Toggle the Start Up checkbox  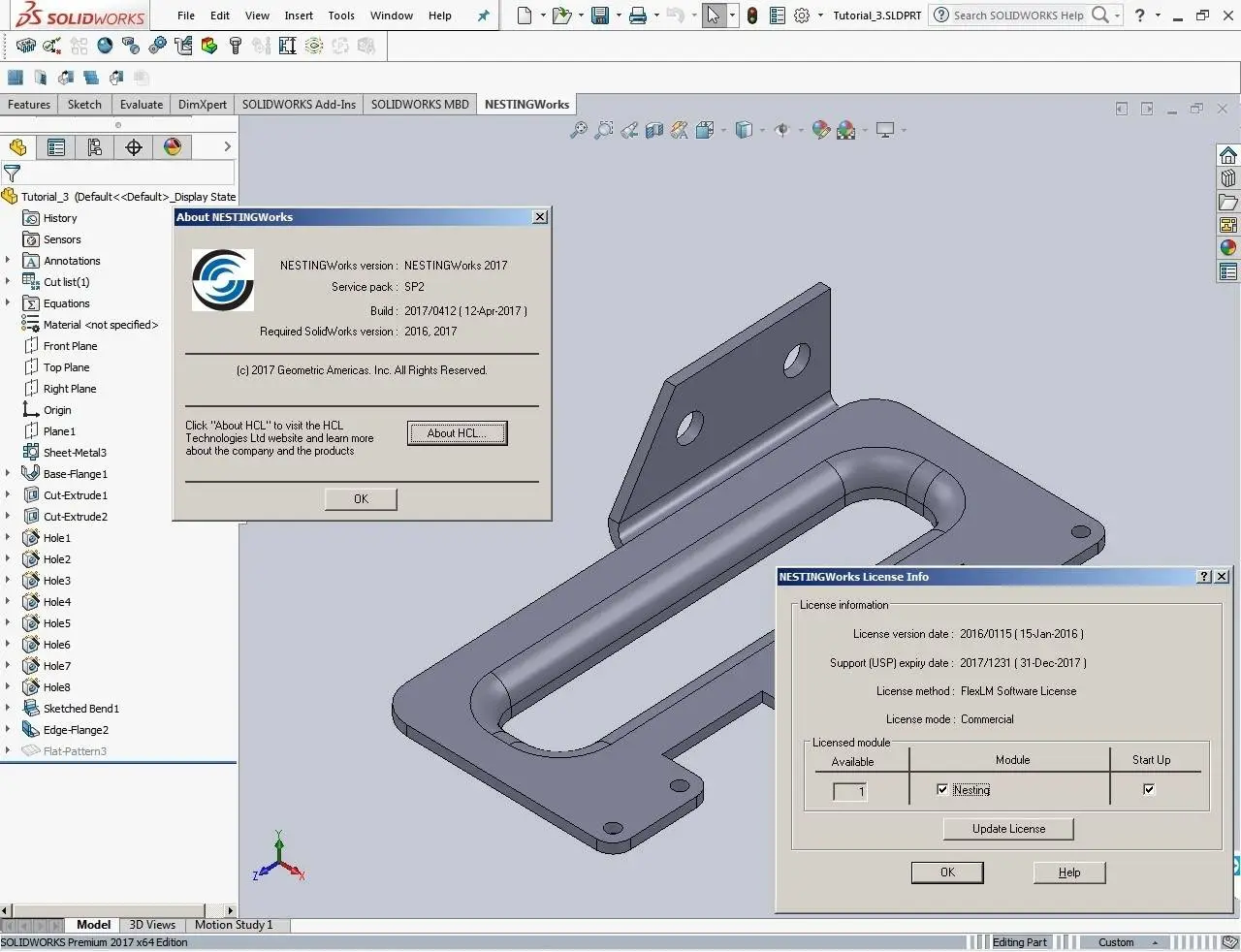coord(1149,789)
